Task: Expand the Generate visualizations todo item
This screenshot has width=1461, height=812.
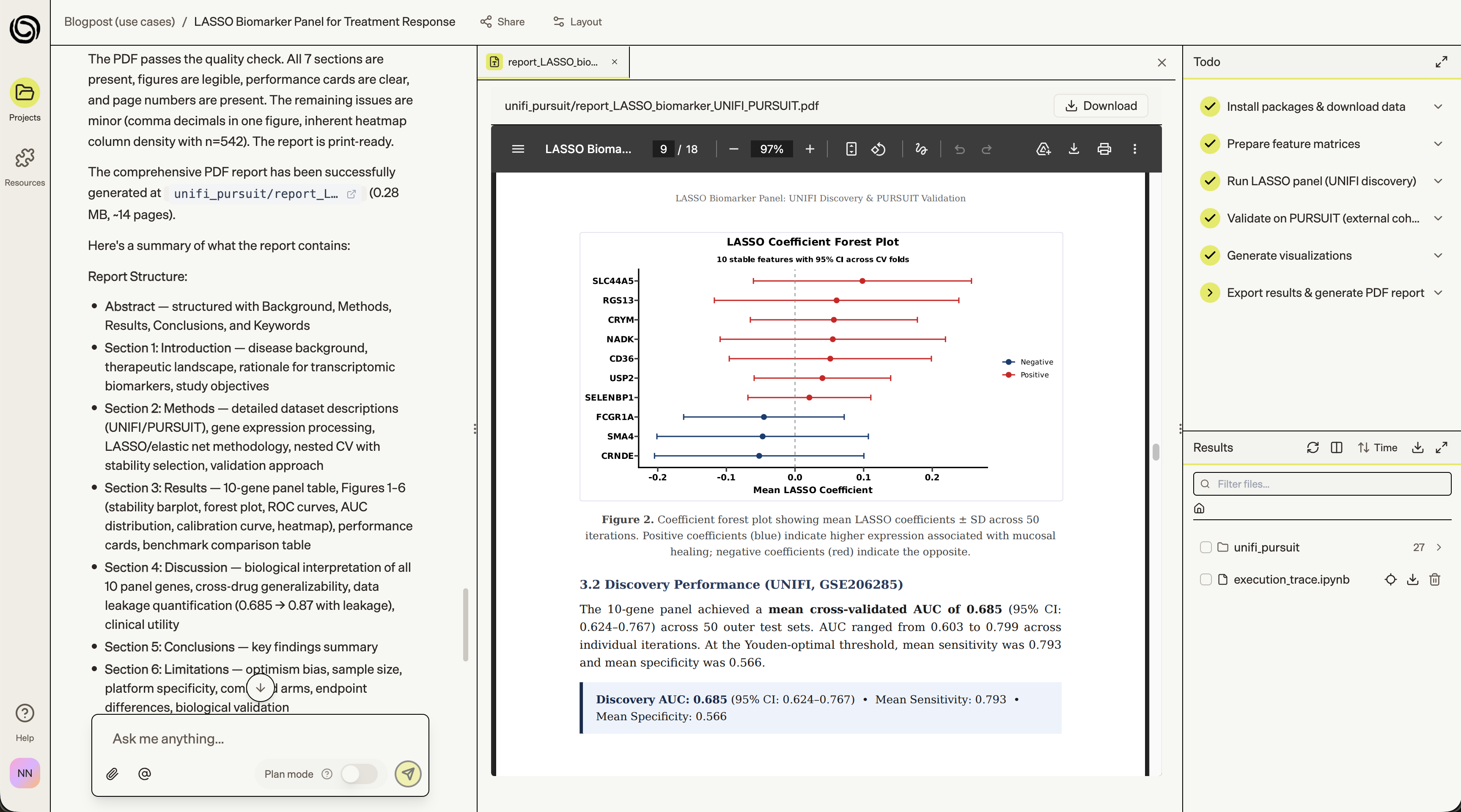Action: 1438,256
